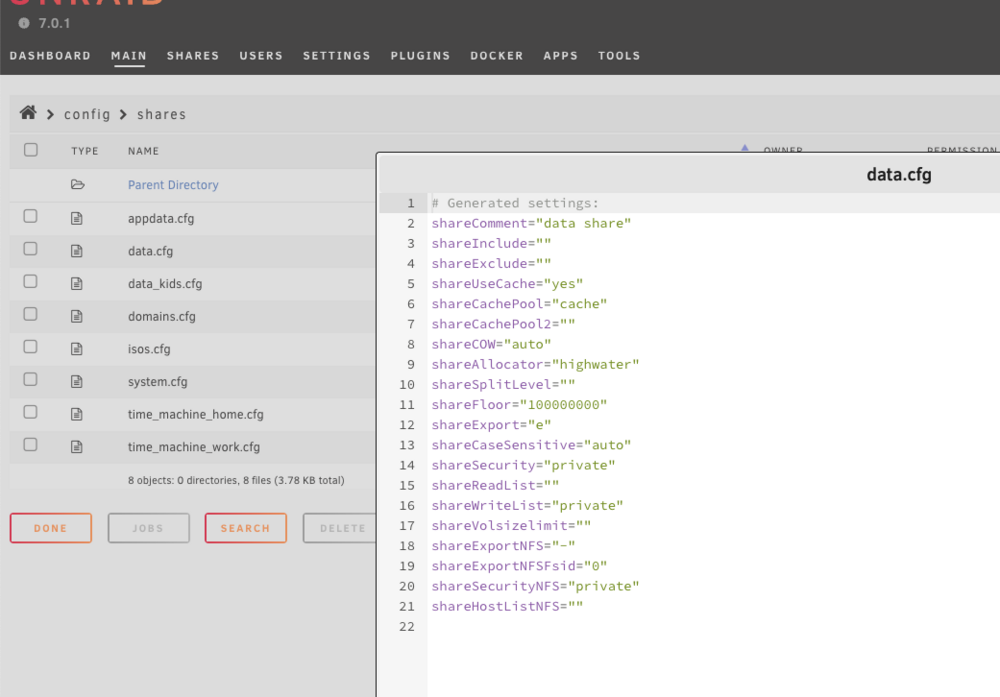Switch to the Main tab

129,55
